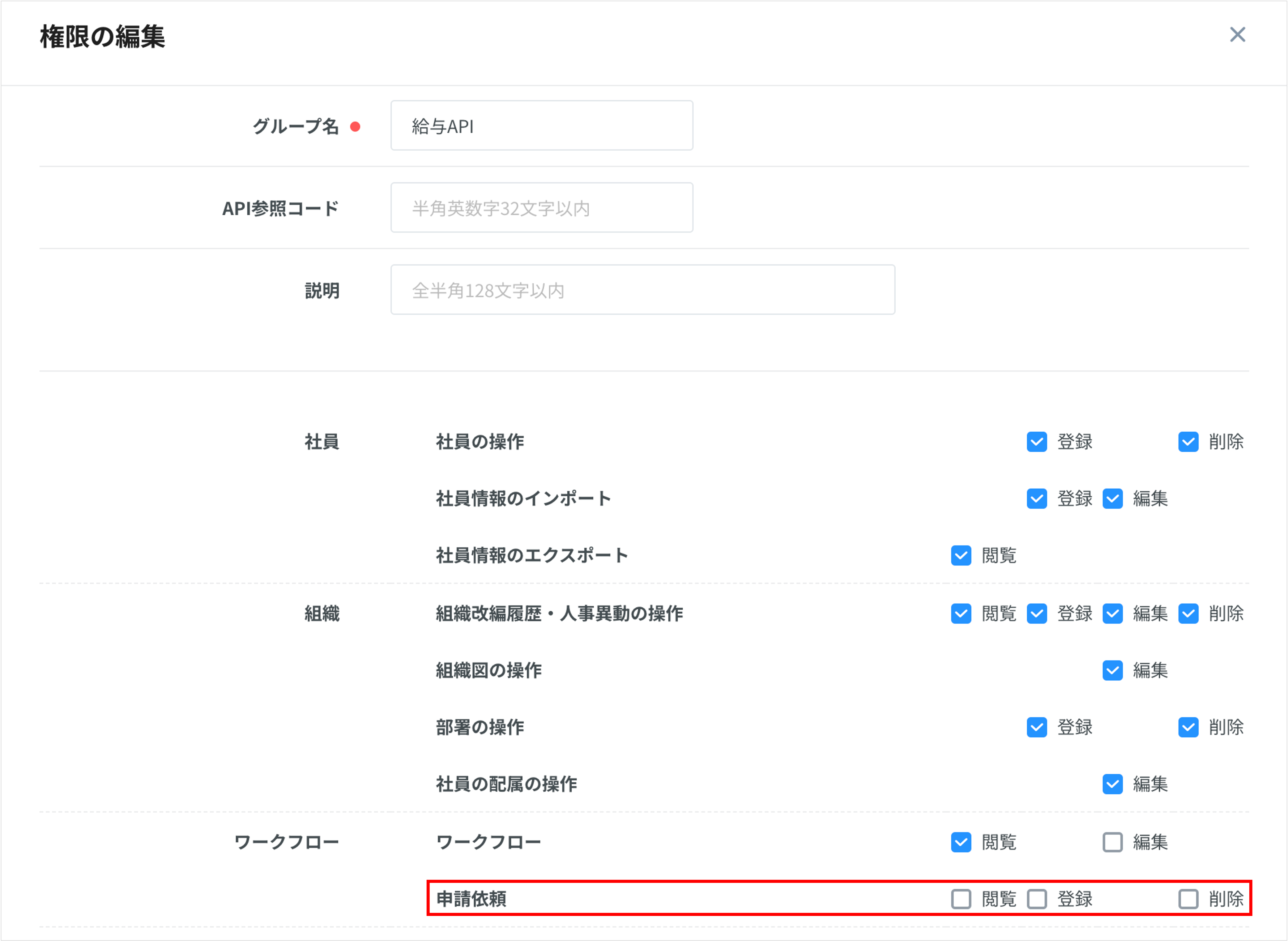
Task: Toggle 編集 checkbox for 社員情報のインポート
Action: point(1113,499)
